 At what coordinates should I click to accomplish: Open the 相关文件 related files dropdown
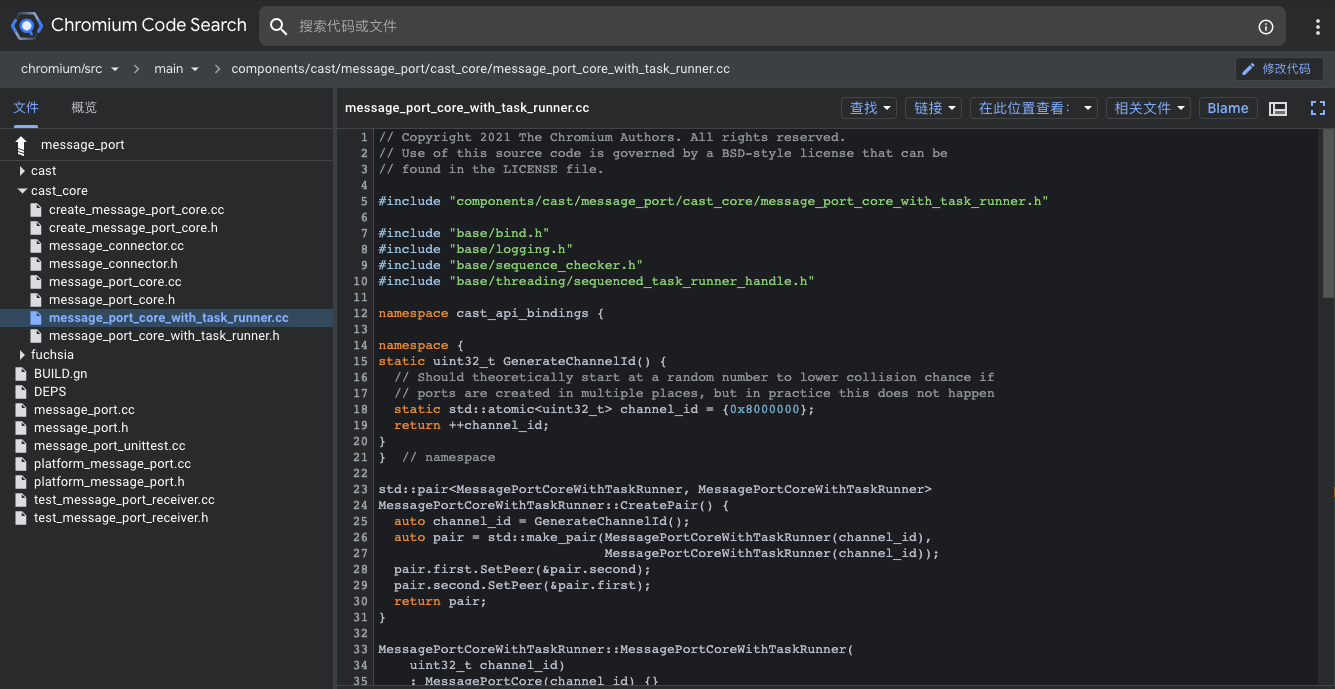(1149, 108)
